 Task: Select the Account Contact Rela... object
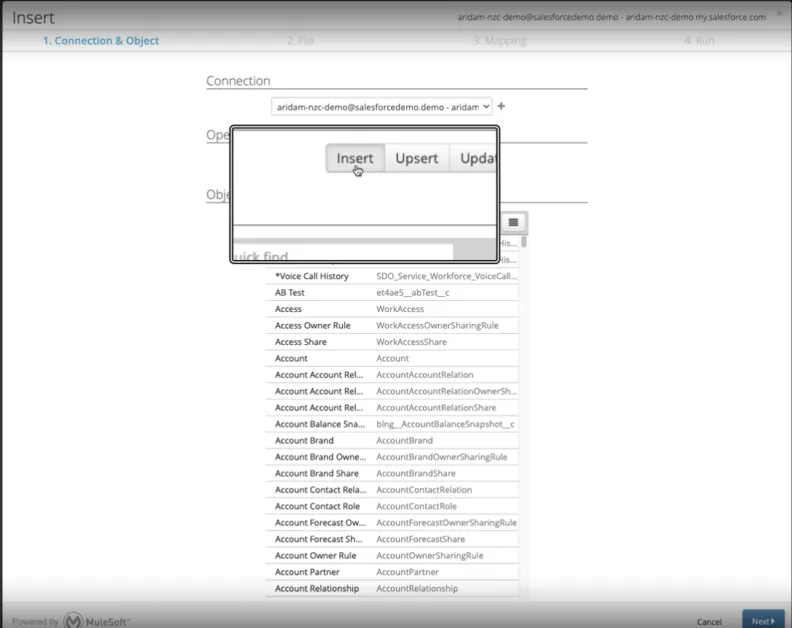pos(392,490)
